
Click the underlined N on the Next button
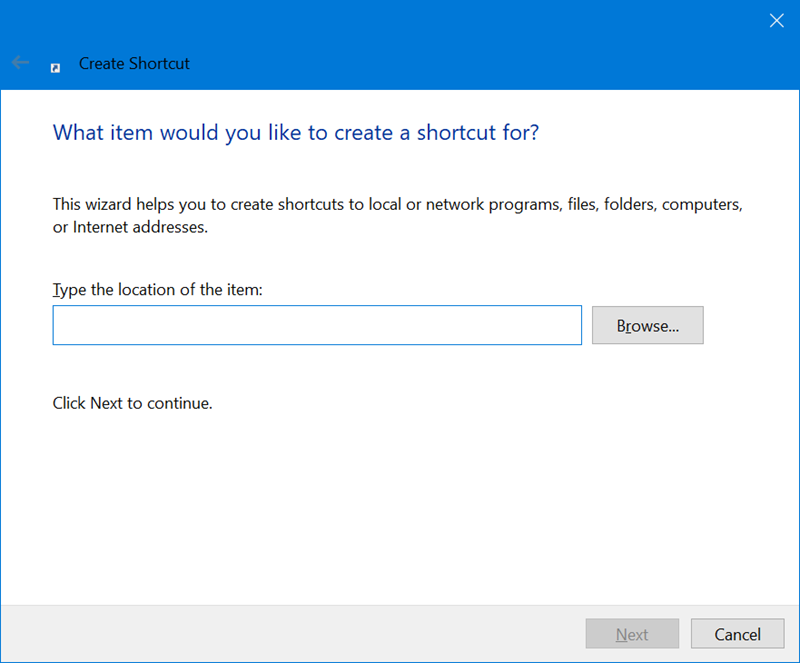click(x=621, y=634)
